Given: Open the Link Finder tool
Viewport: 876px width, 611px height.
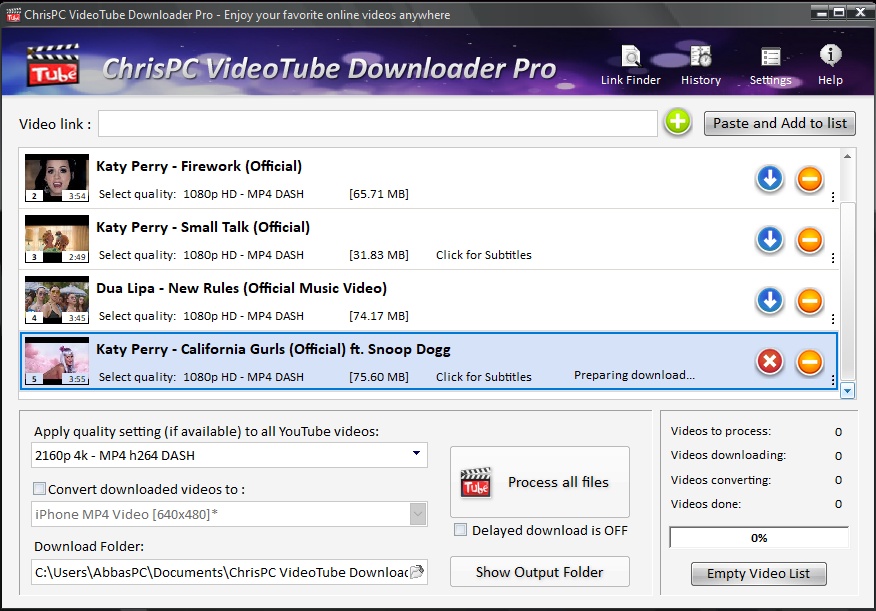Looking at the screenshot, I should (630, 66).
